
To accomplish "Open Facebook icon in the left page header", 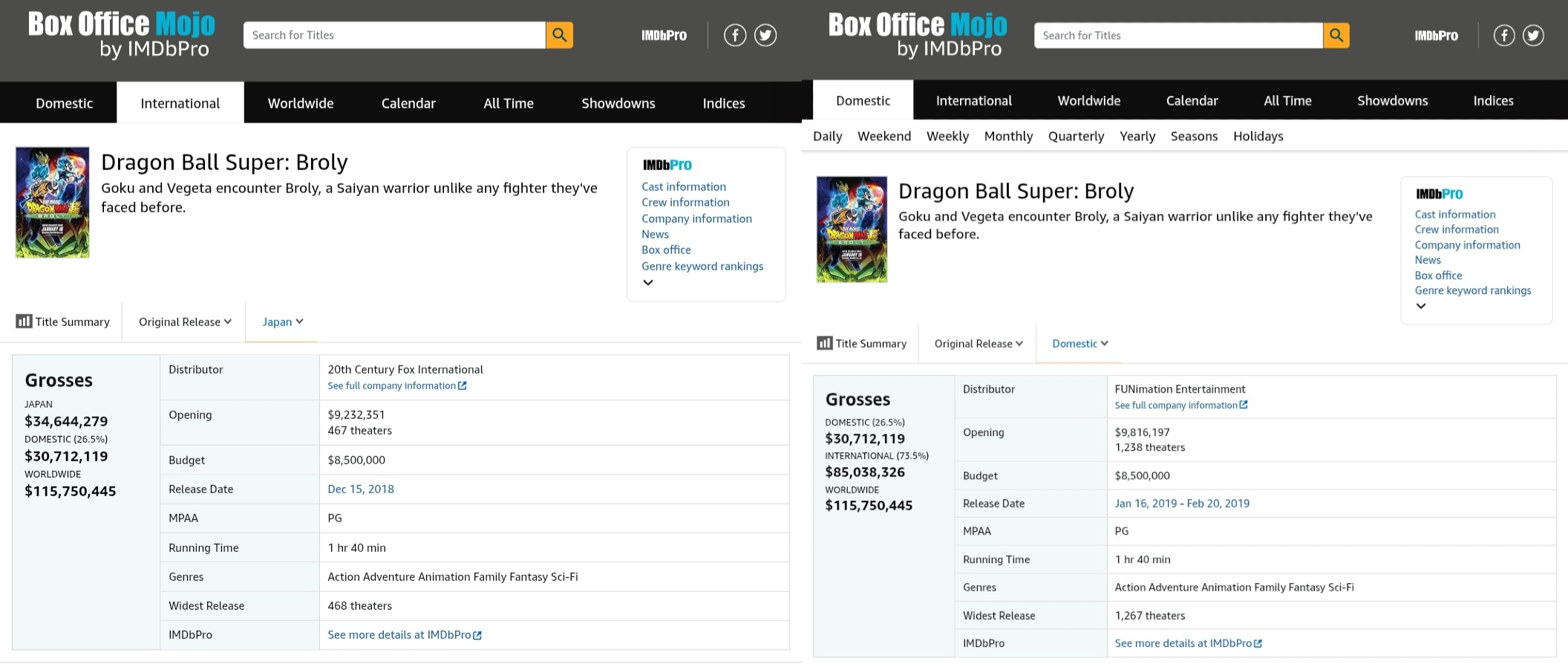I will click(x=735, y=35).
